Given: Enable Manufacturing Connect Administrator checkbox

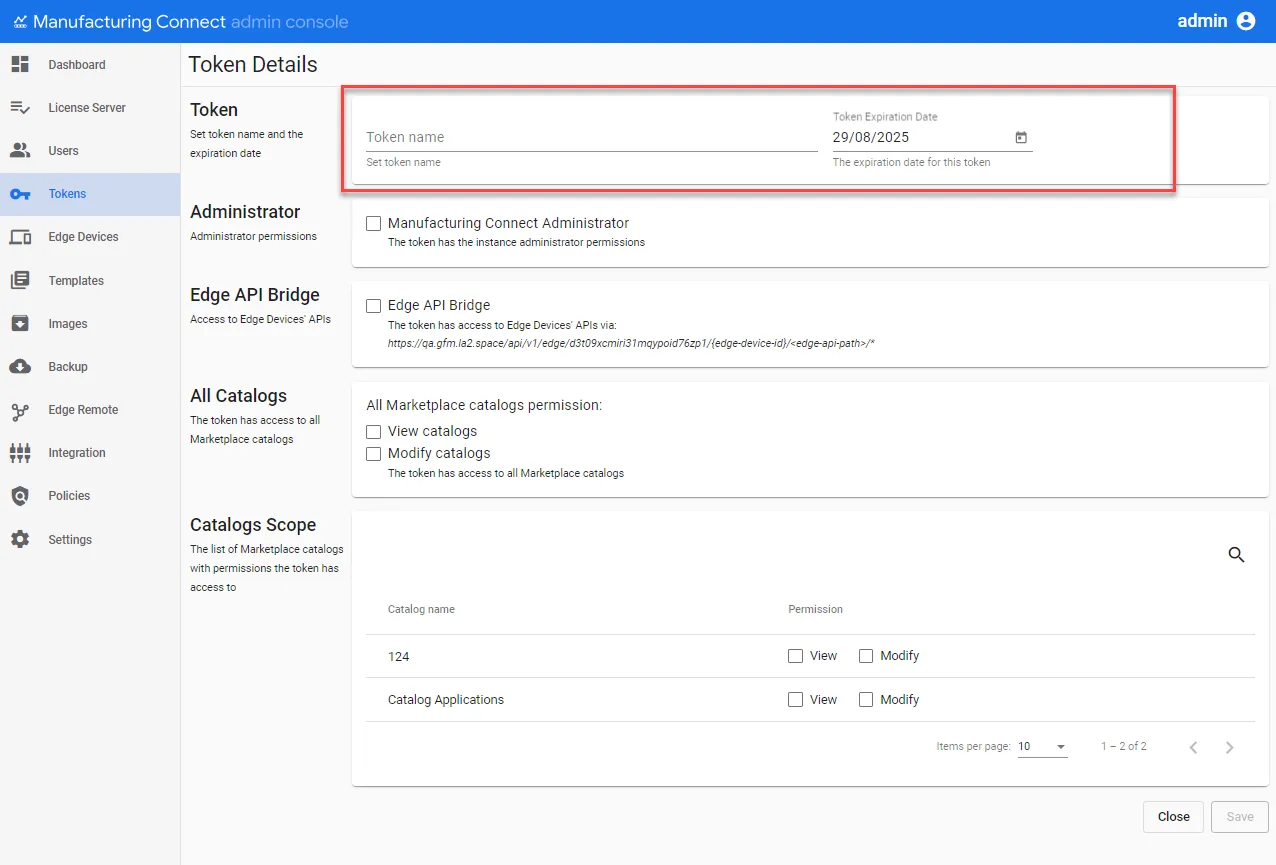Looking at the screenshot, I should pos(374,224).
